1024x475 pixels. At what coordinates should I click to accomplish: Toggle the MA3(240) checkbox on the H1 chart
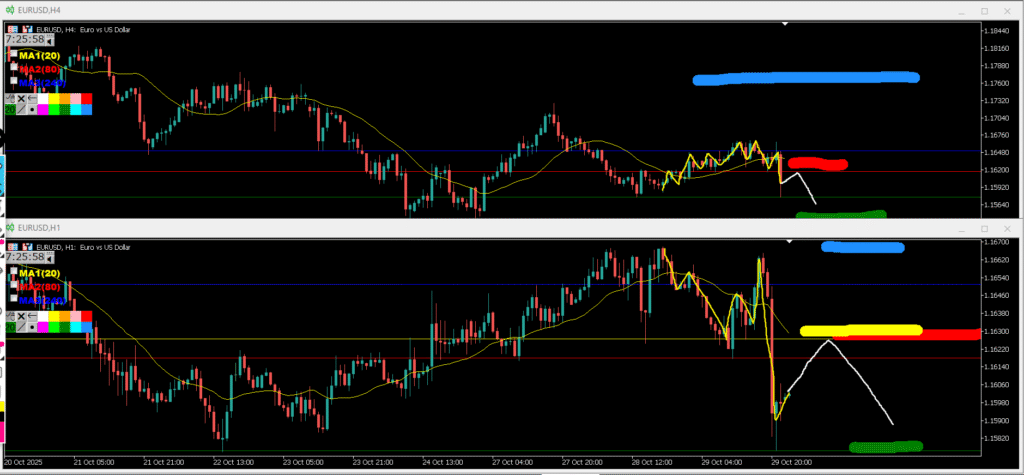14,298
